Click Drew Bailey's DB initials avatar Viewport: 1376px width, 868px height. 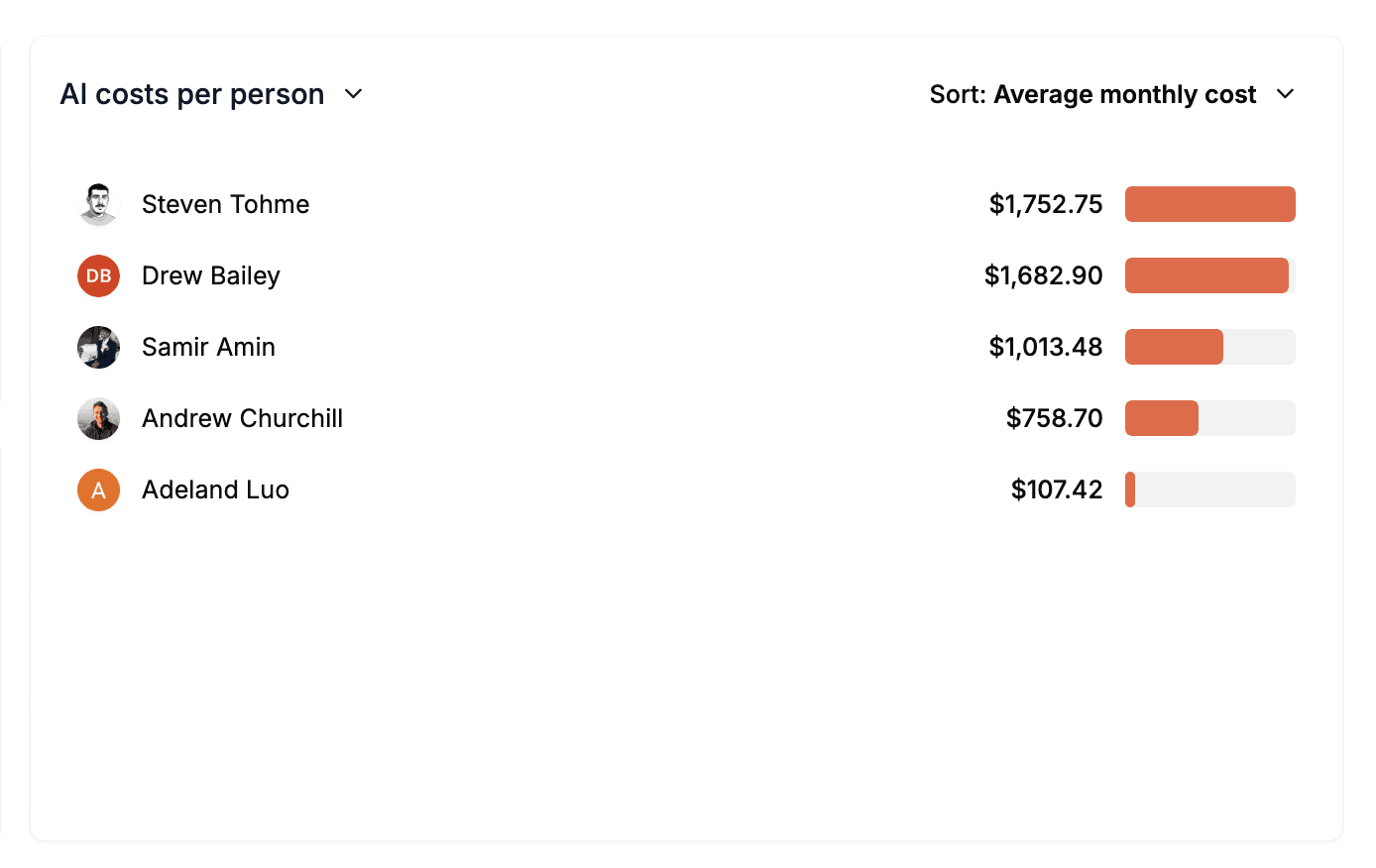coord(98,275)
